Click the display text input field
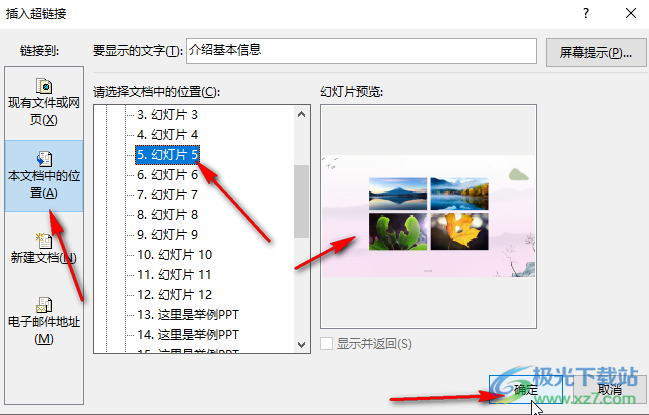 click(361, 51)
